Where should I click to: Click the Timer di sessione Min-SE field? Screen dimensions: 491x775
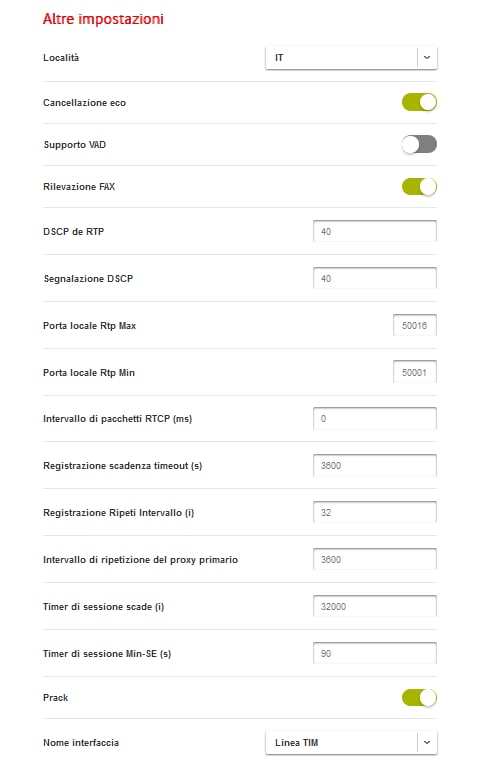tap(375, 653)
